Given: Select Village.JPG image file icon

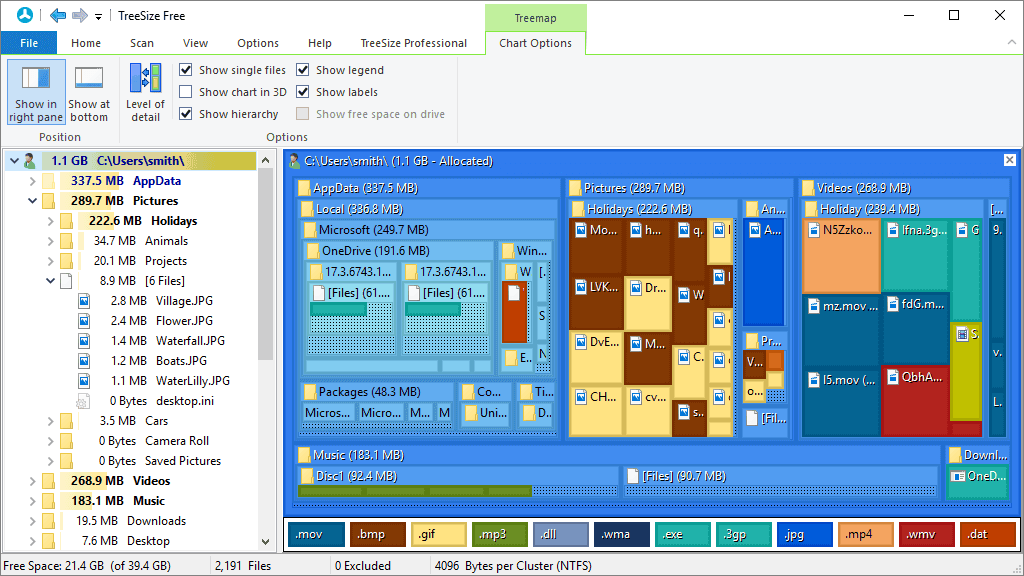Looking at the screenshot, I should coord(84,301).
